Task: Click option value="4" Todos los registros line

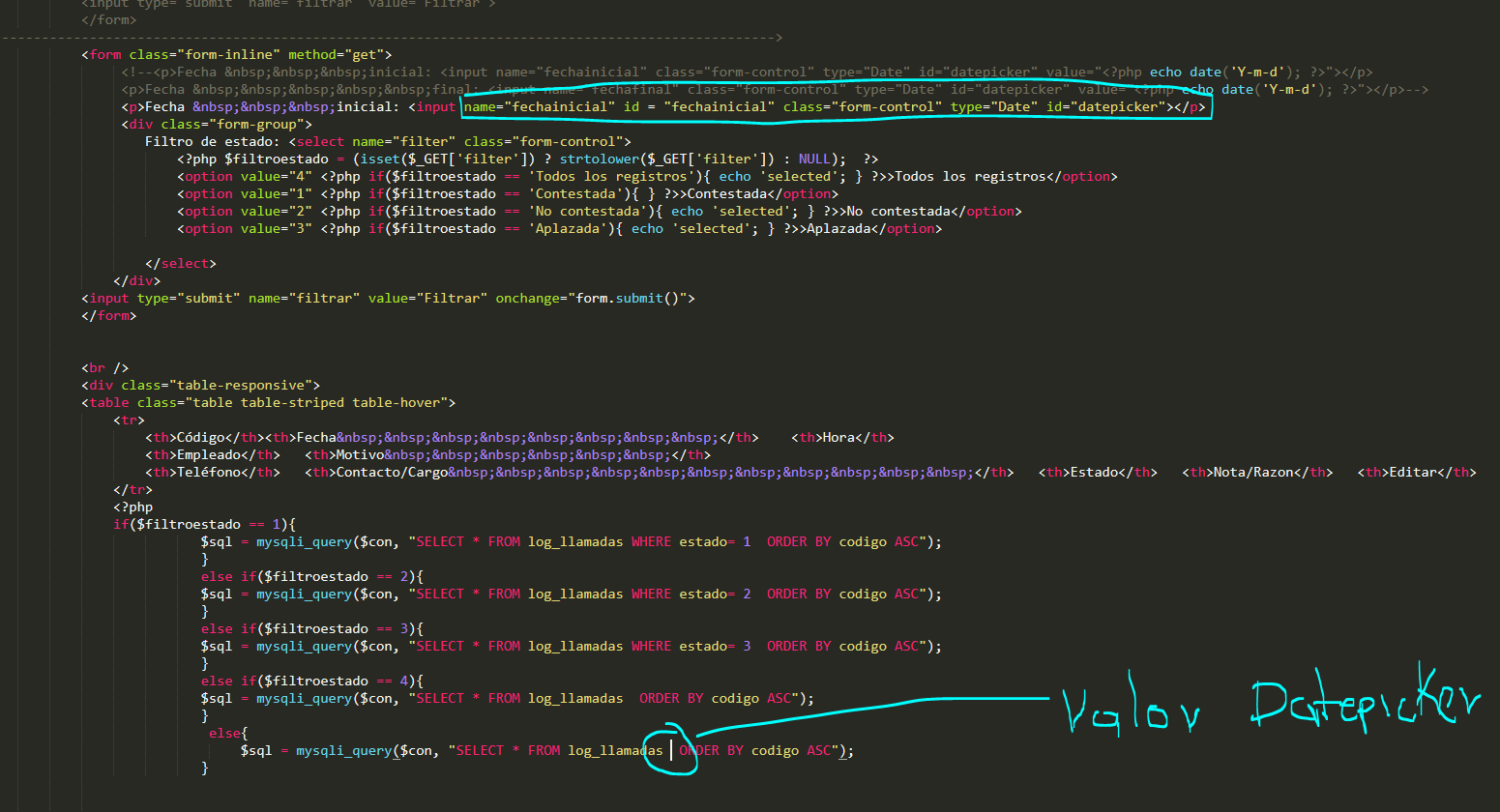Action: (x=647, y=176)
